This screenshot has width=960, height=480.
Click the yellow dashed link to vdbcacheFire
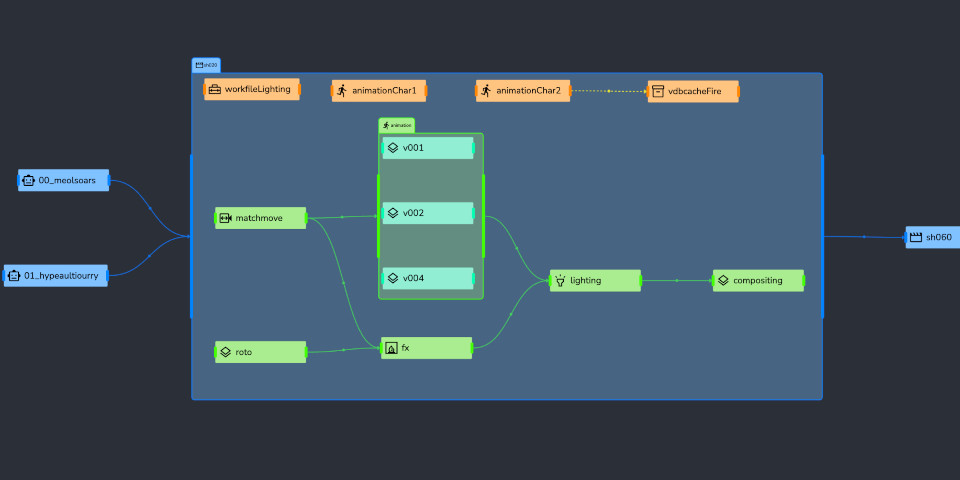pyautogui.click(x=609, y=91)
